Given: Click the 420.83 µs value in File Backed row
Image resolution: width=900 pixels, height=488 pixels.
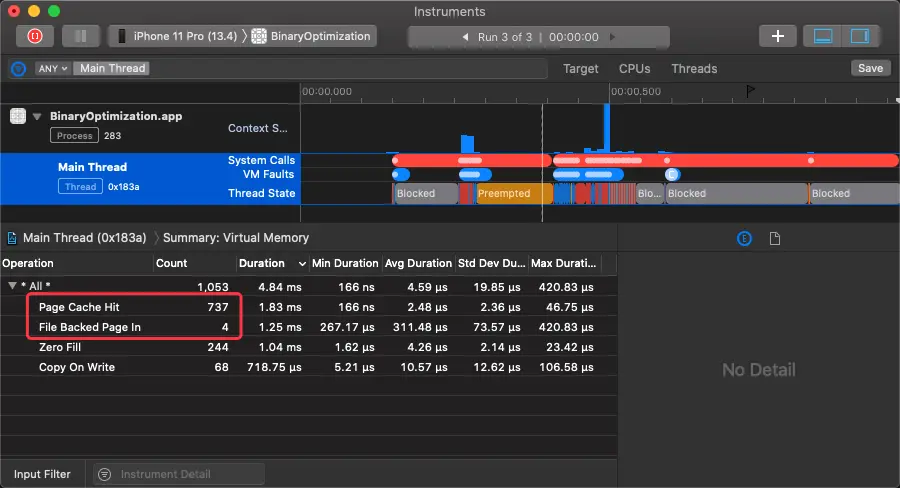Looking at the screenshot, I should [566, 327].
